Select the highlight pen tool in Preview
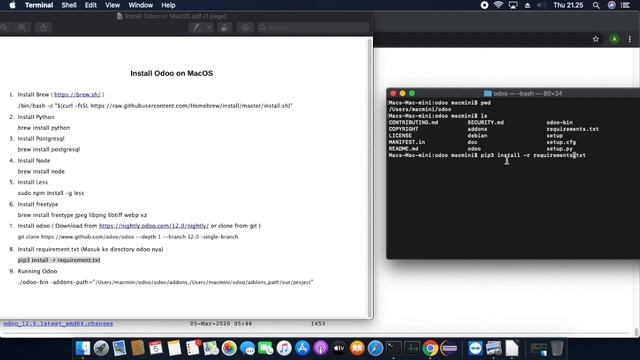 pos(196,28)
